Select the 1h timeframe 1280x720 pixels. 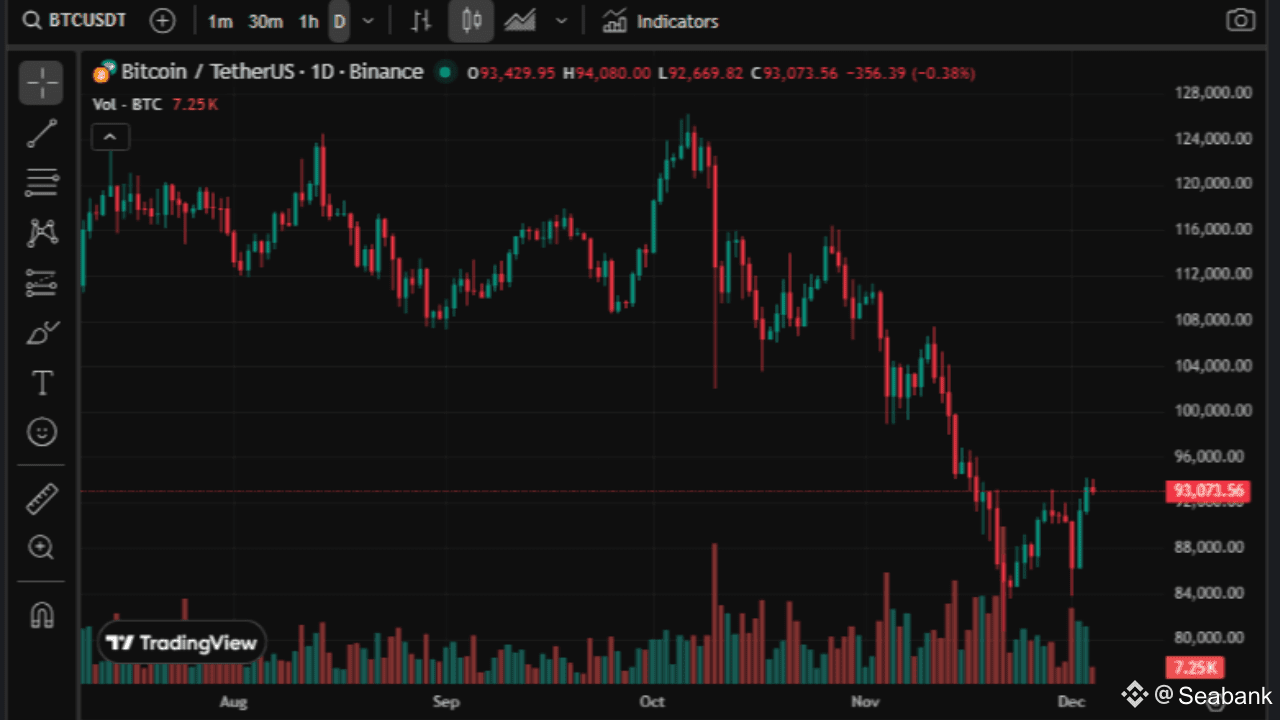pos(309,21)
